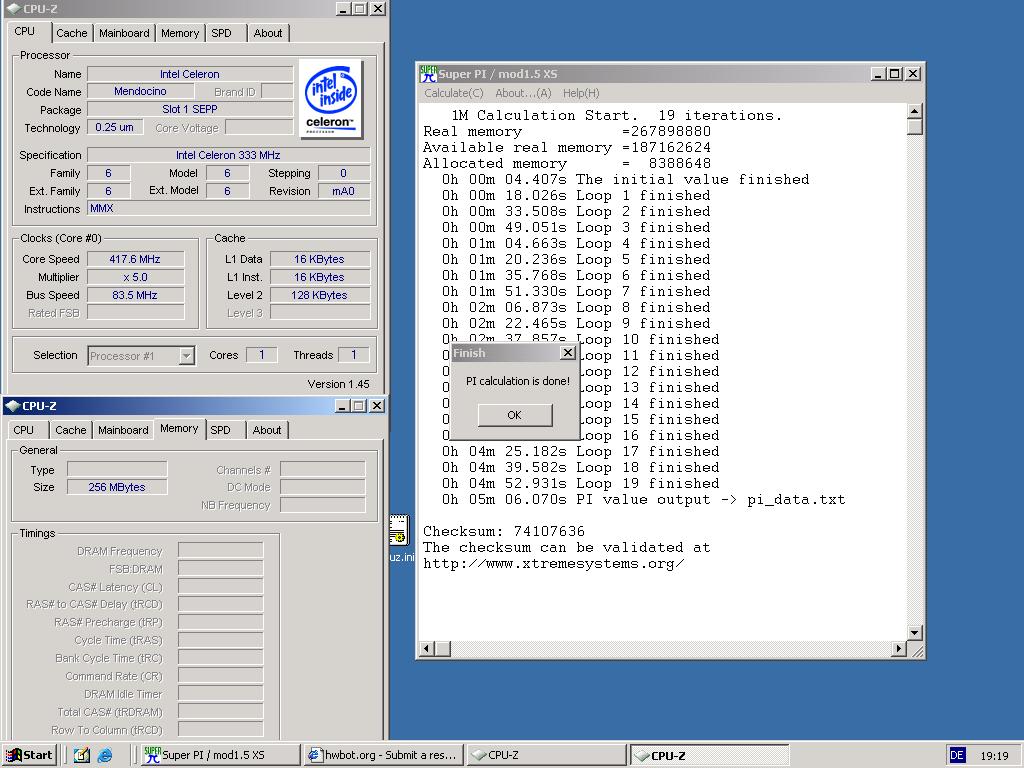Click the Loop 19 finished line
Image resolution: width=1024 pixels, height=768 pixels.
click(581, 484)
